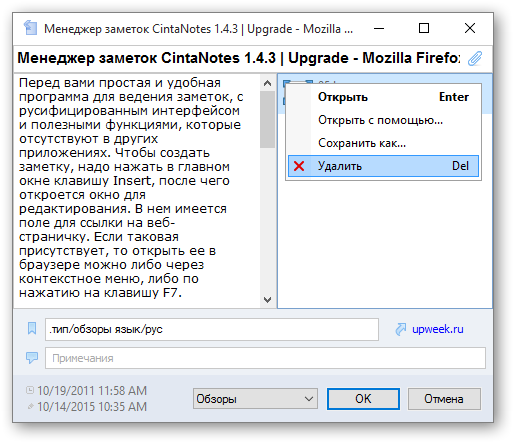This screenshot has height=443, width=514.
Task: Click the scroll down arrow of note text
Action: 267,300
